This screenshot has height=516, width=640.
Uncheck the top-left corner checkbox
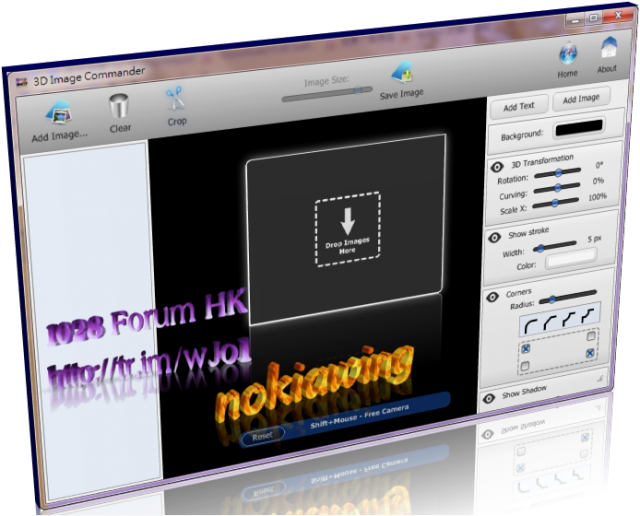[x=527, y=349]
